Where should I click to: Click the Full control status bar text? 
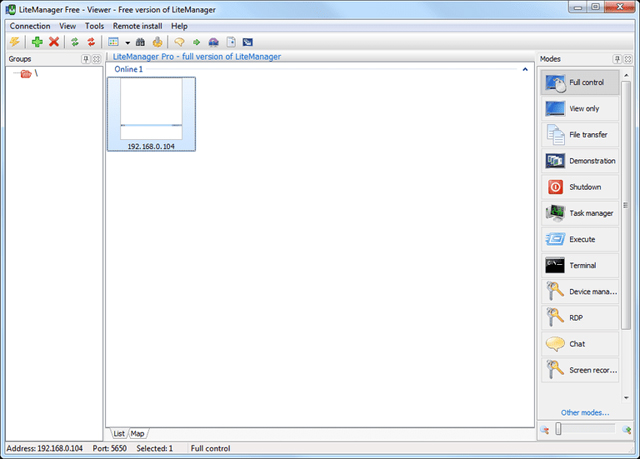(210, 448)
